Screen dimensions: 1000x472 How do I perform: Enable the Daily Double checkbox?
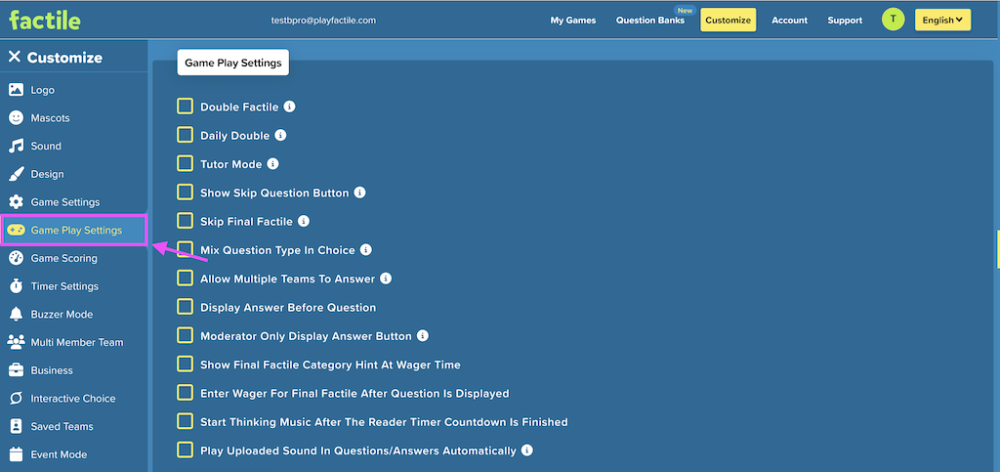[185, 135]
